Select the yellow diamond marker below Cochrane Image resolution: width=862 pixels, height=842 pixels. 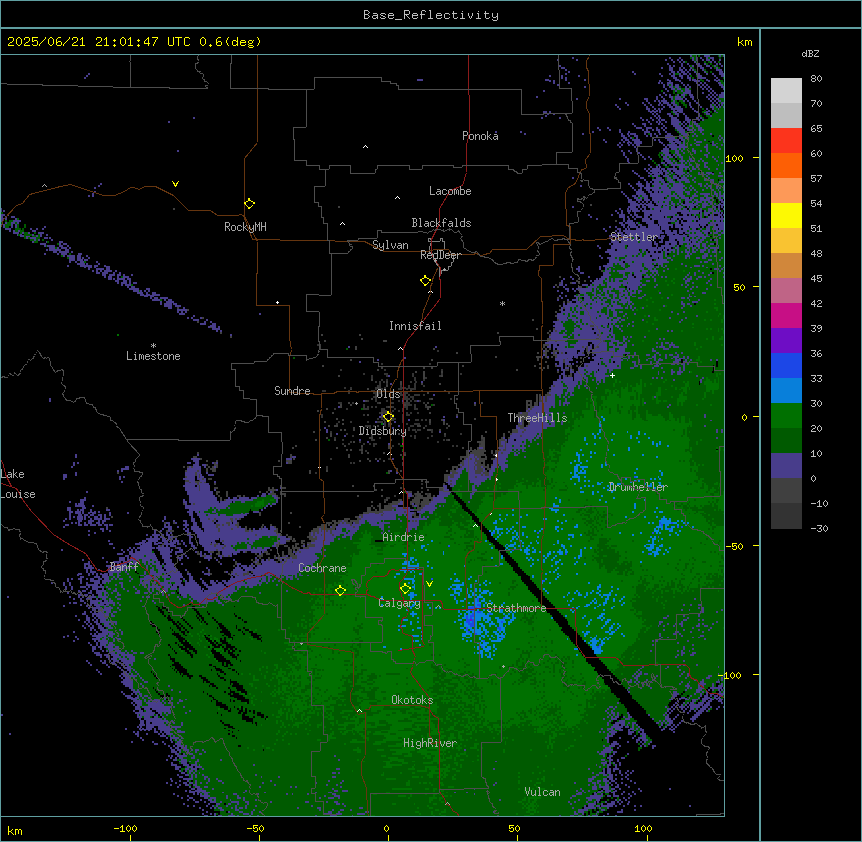tap(340, 591)
